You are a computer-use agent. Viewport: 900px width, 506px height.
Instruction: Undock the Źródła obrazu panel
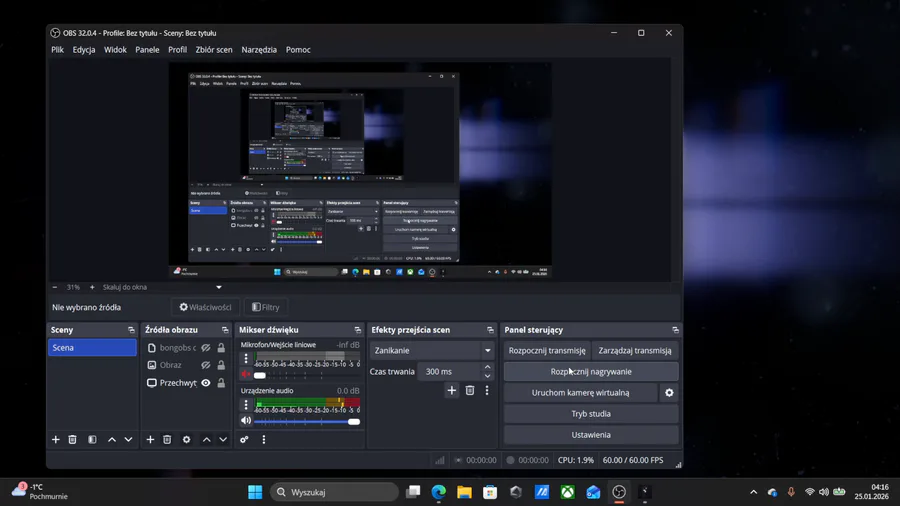click(225, 330)
